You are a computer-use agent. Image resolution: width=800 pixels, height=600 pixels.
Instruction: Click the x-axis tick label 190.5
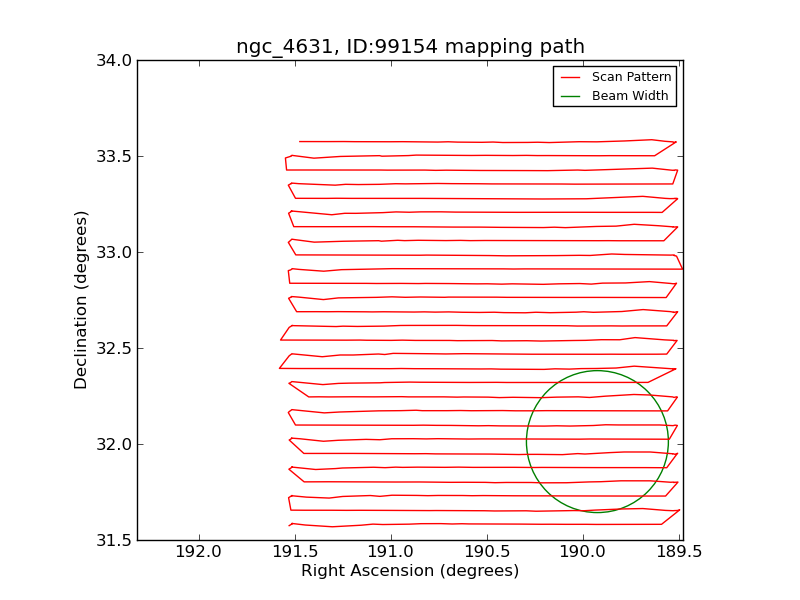(x=487, y=552)
